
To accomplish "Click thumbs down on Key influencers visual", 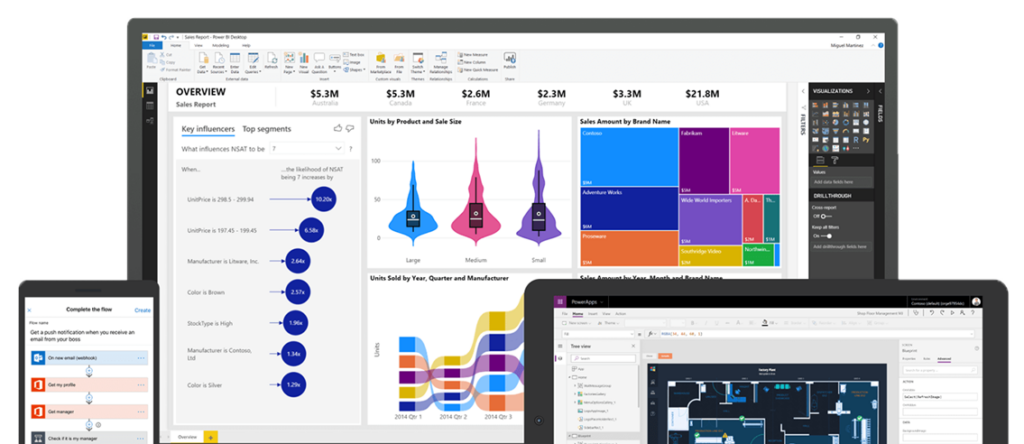I will (x=349, y=129).
